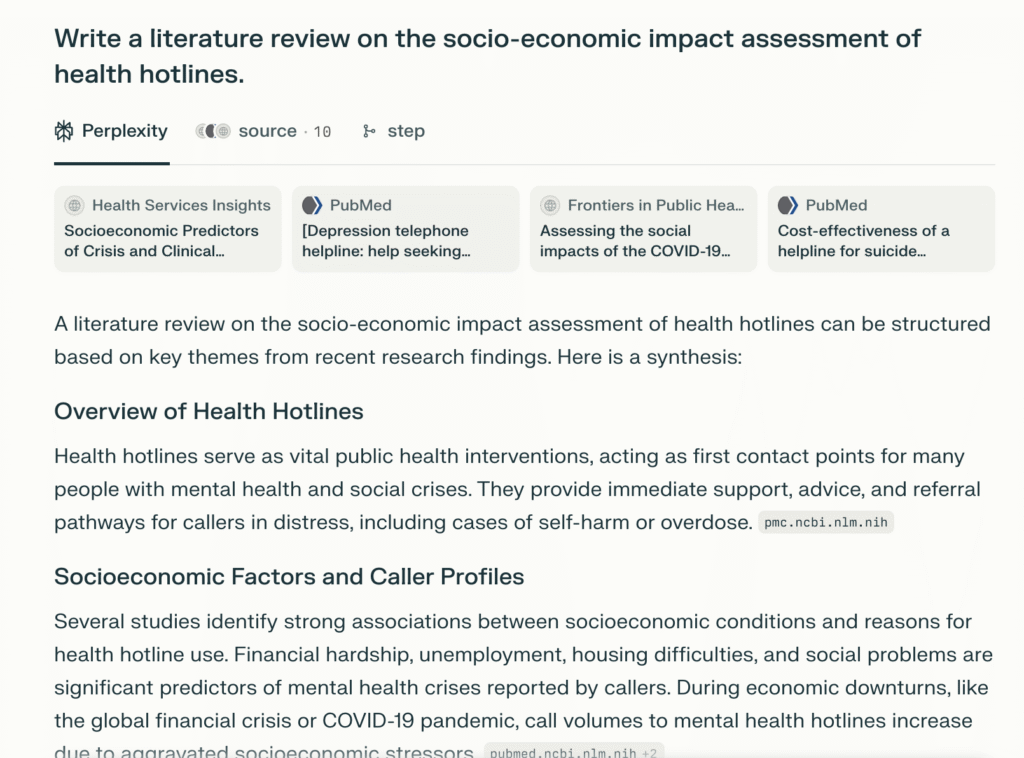Viewport: 1024px width, 758px height.
Task: Click the query title about health hotlines
Action: coord(487,55)
